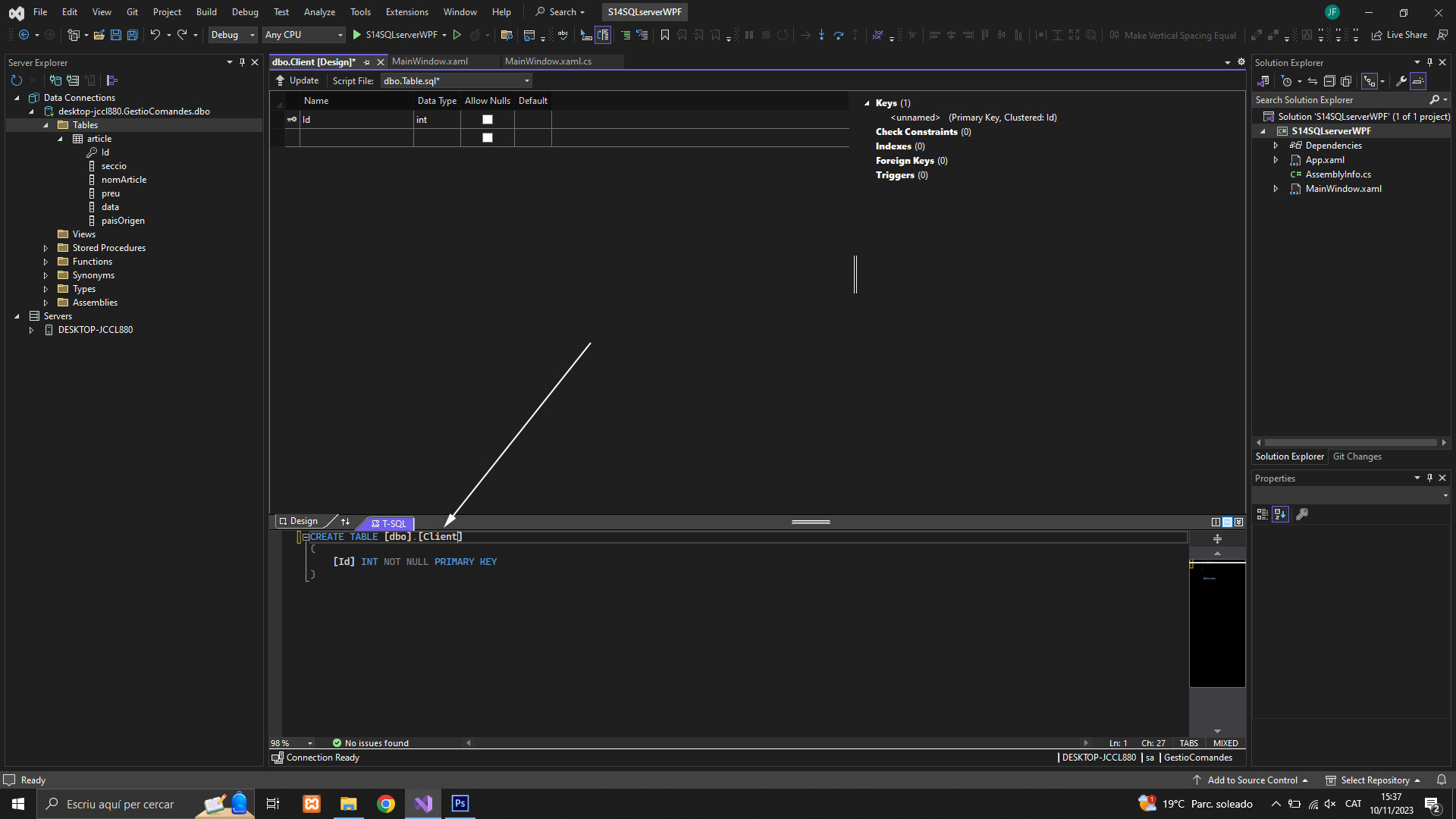Click the Categorized icon in Properties panel

pos(1262,514)
